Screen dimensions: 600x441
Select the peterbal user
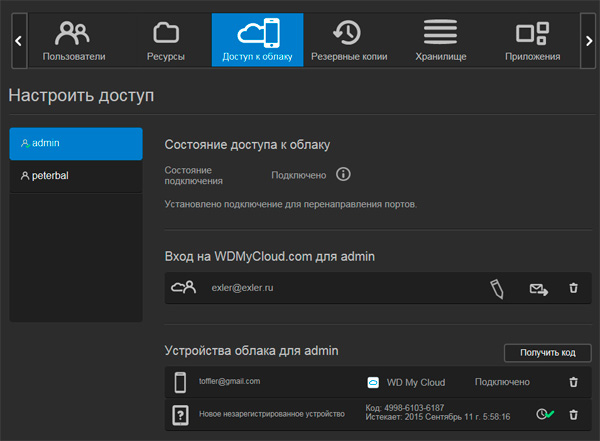[76, 176]
